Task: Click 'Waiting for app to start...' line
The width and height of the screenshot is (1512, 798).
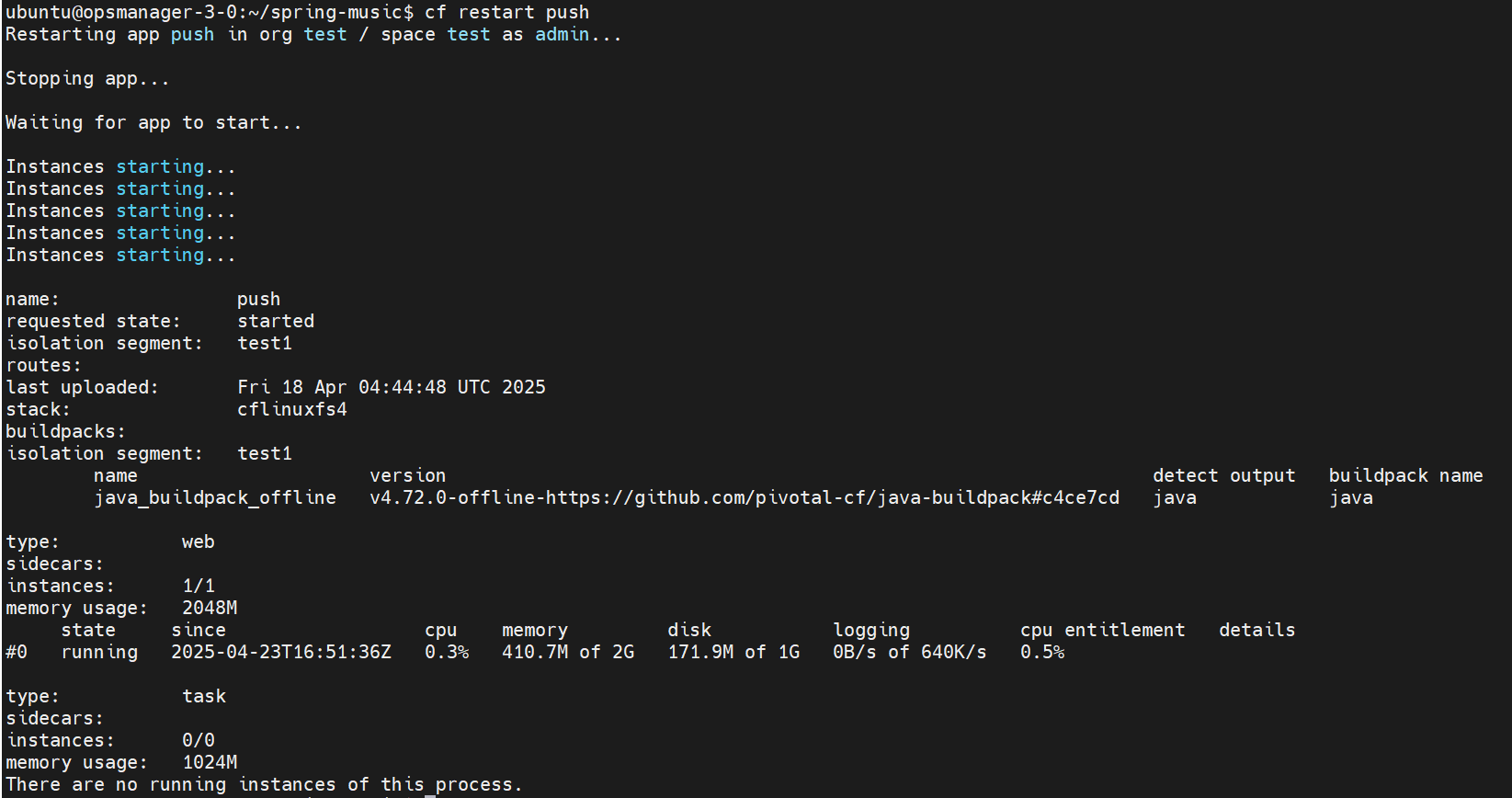Action: pyautogui.click(x=153, y=123)
